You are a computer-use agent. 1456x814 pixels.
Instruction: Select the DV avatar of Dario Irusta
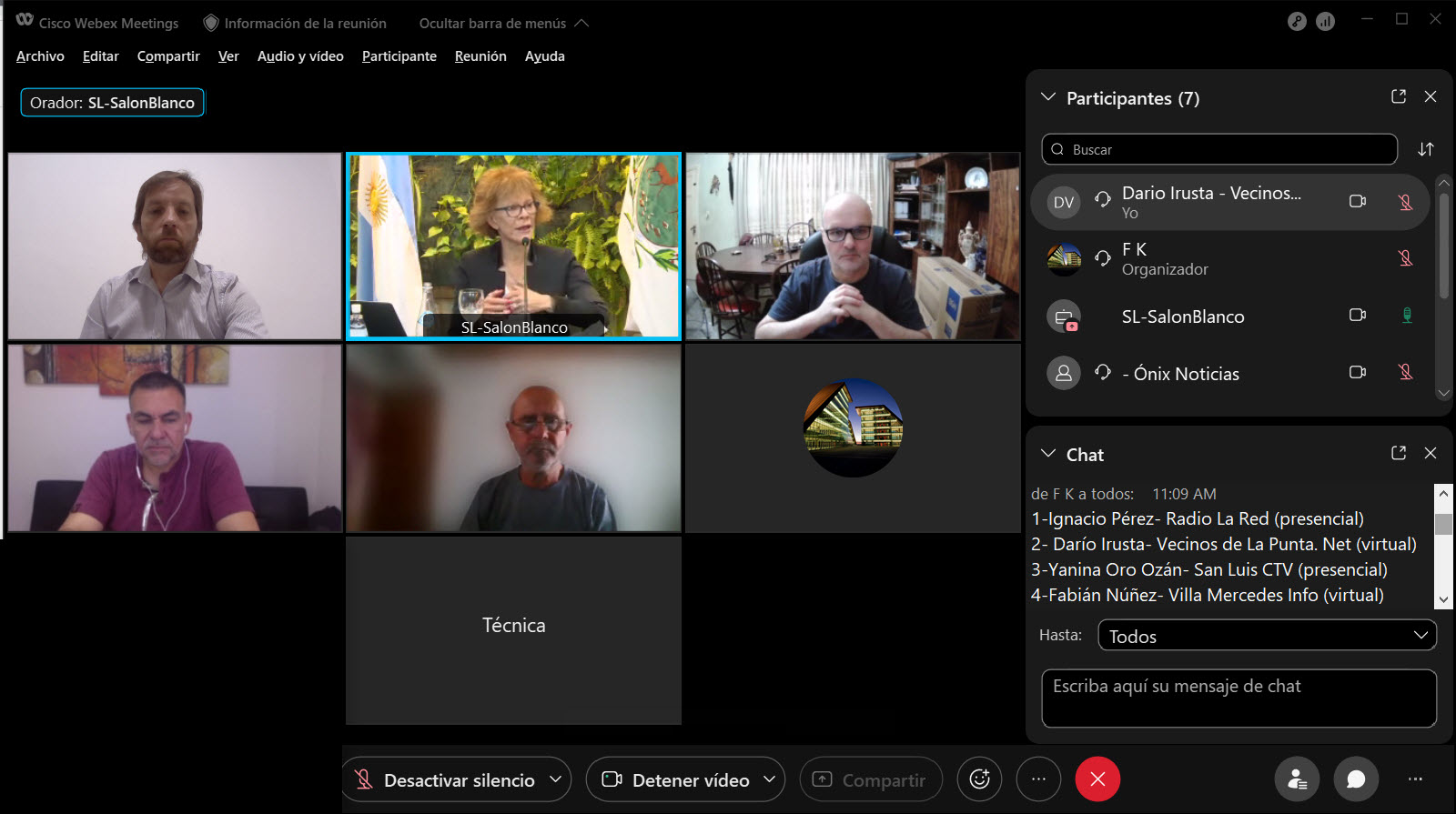pyautogui.click(x=1064, y=202)
